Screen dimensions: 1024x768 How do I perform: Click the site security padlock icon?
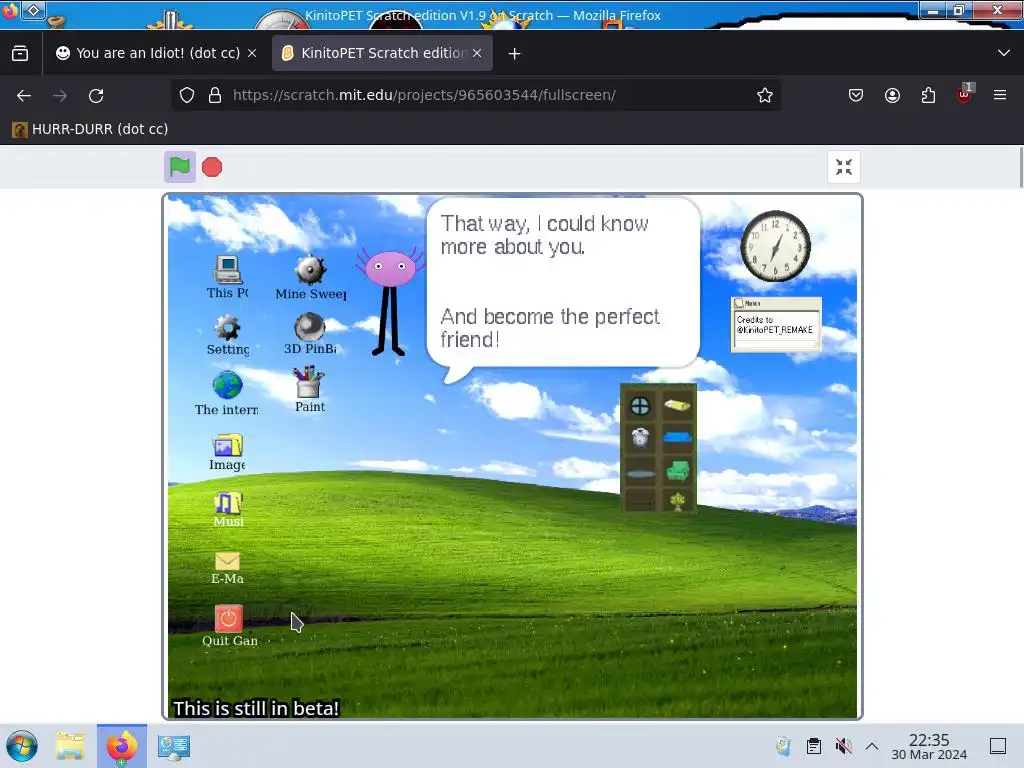[x=215, y=95]
